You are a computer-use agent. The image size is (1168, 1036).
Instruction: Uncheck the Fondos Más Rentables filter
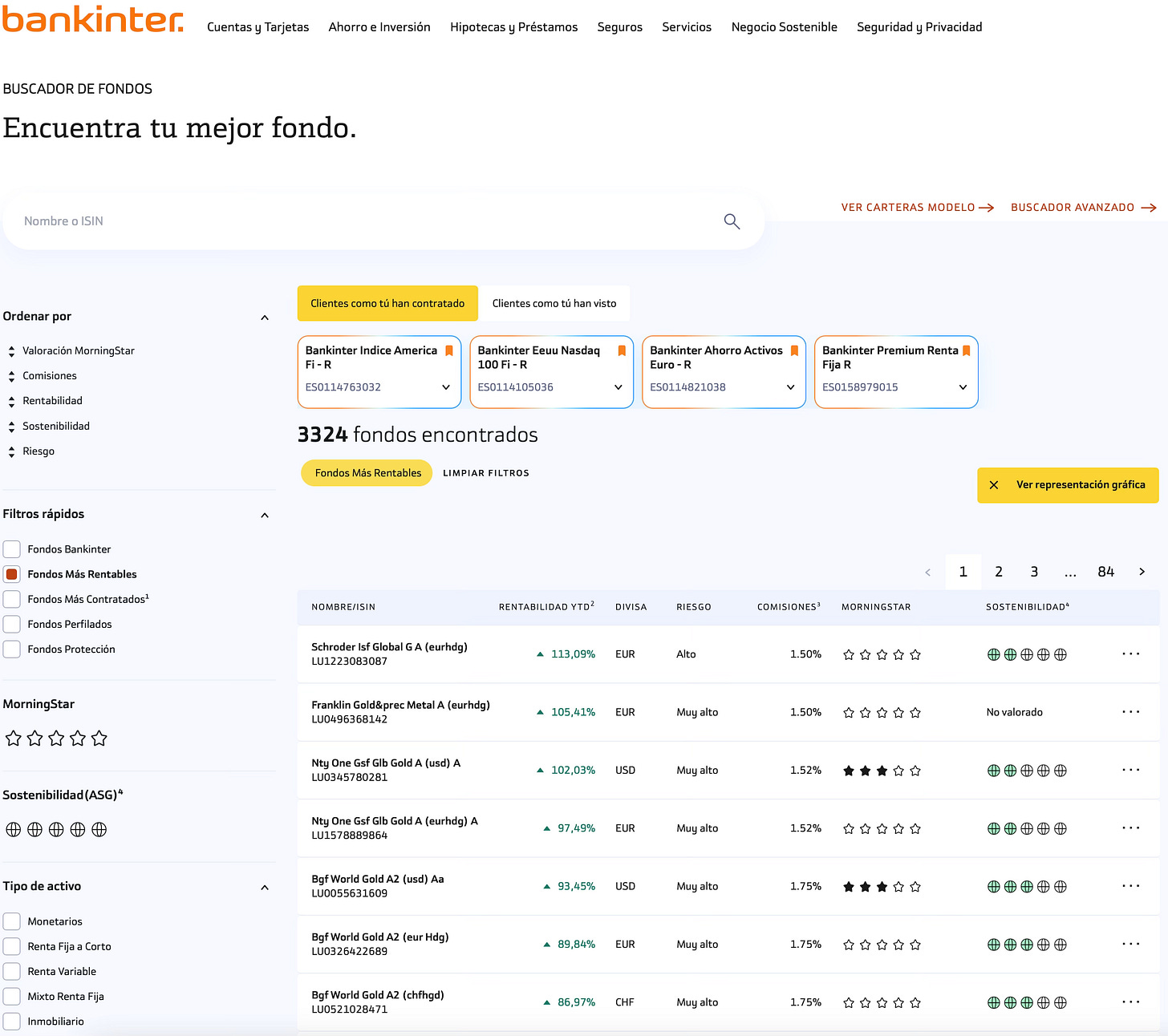12,574
